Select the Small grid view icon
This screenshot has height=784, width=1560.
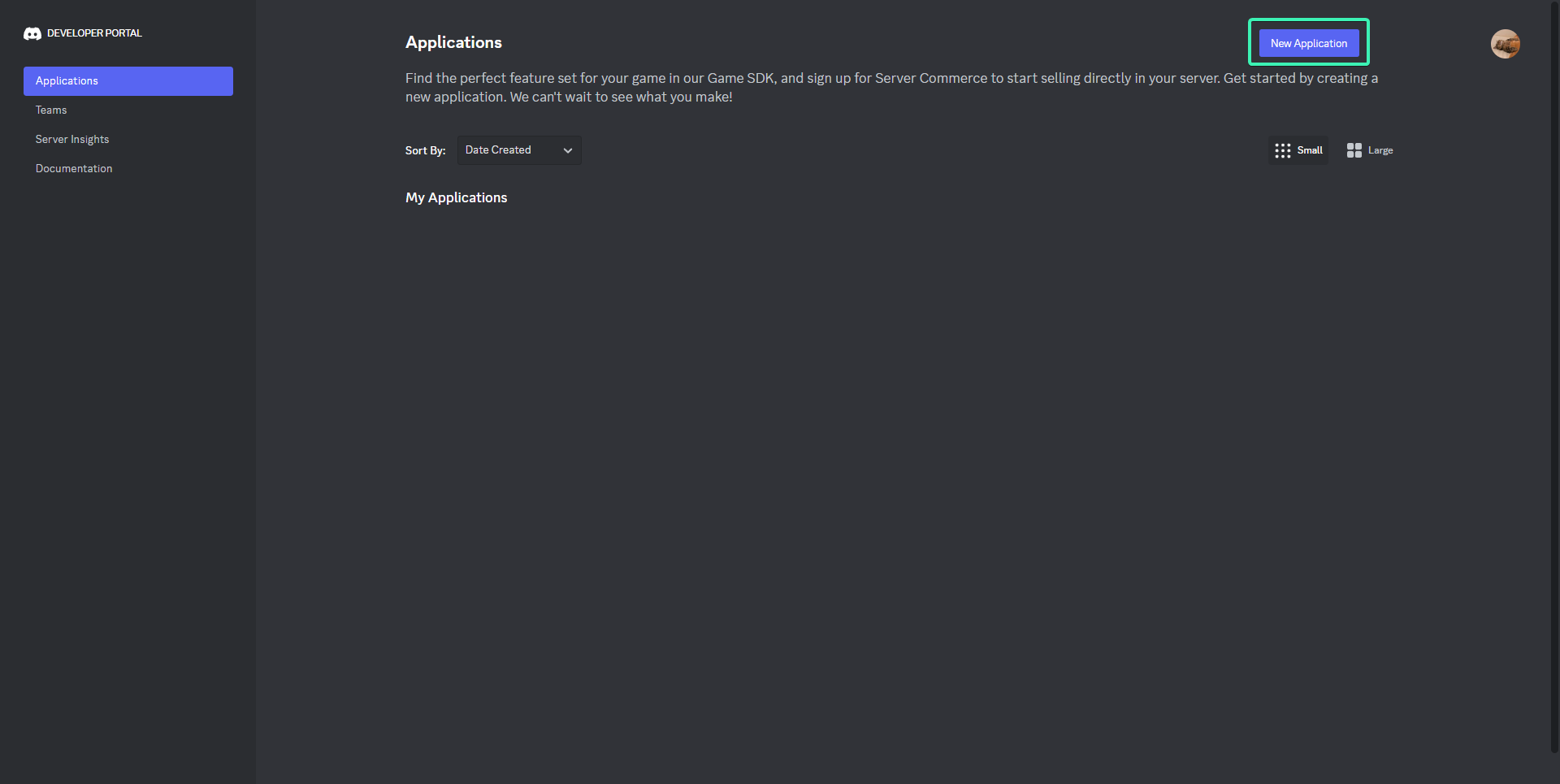[1281, 149]
